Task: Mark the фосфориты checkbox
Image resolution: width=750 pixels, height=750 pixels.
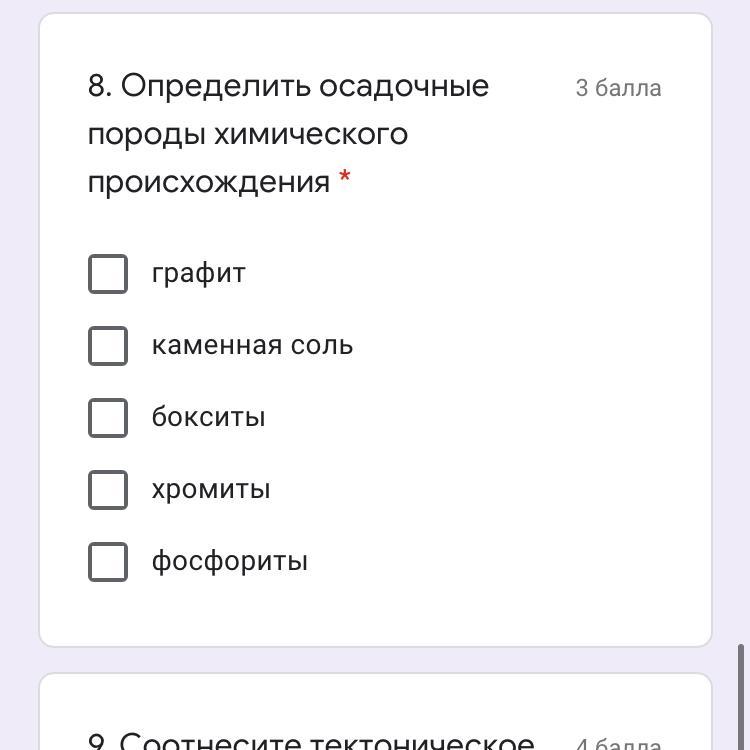Action: click(x=108, y=562)
